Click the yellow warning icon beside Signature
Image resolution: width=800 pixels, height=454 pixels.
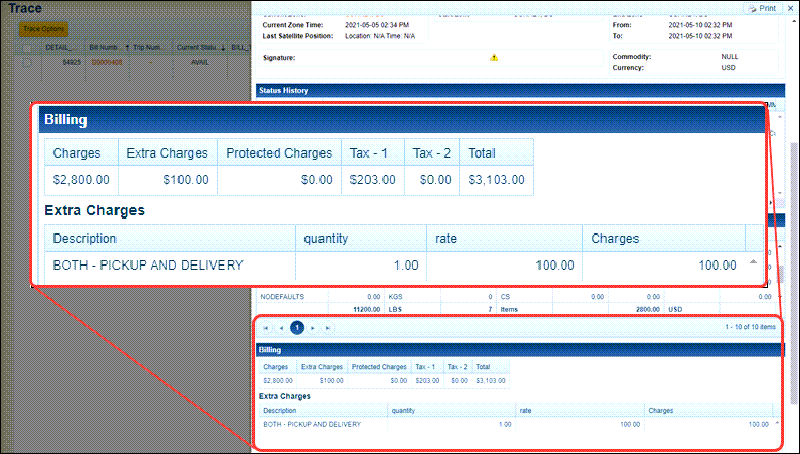pos(494,58)
